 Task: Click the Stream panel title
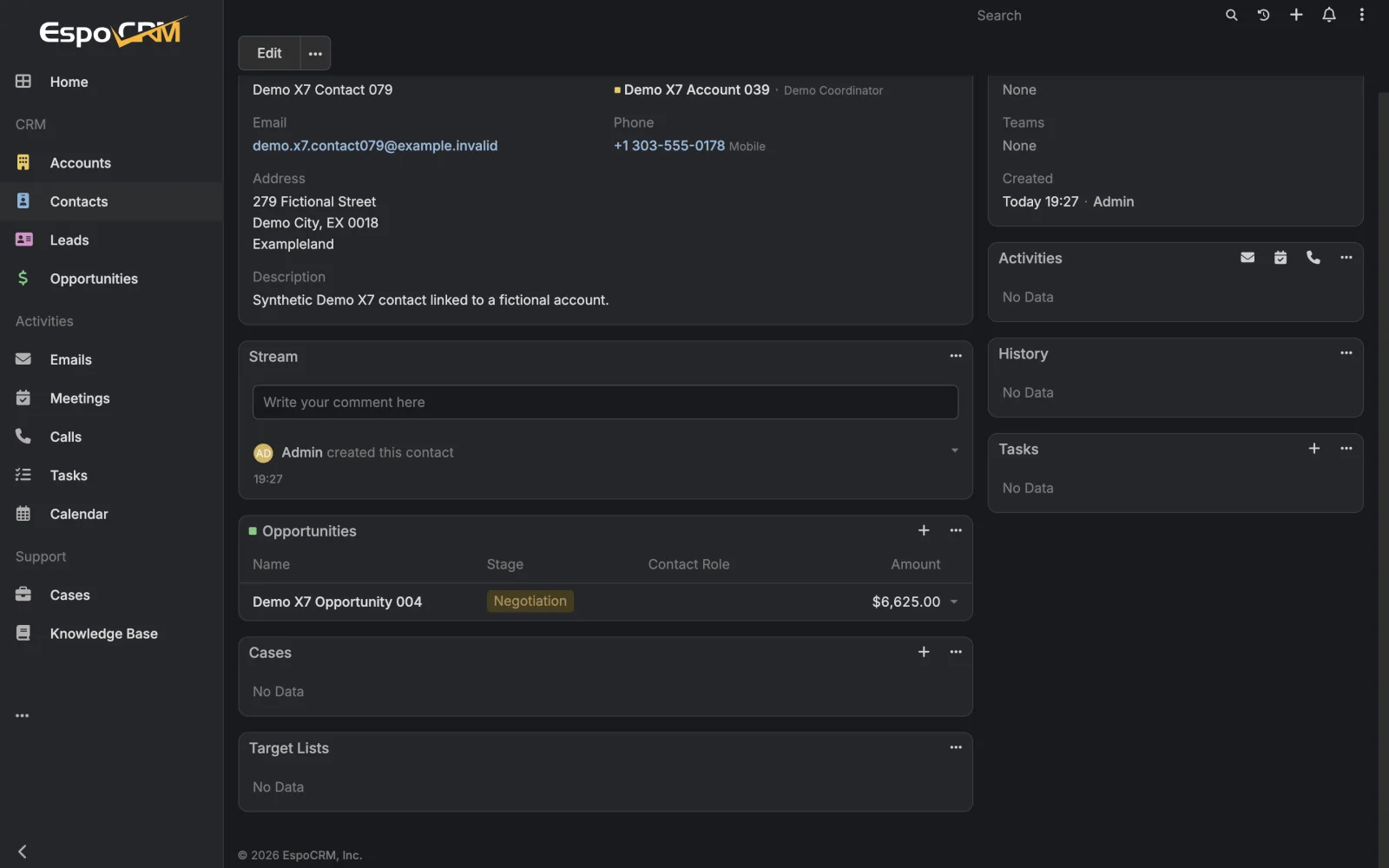pos(273,357)
